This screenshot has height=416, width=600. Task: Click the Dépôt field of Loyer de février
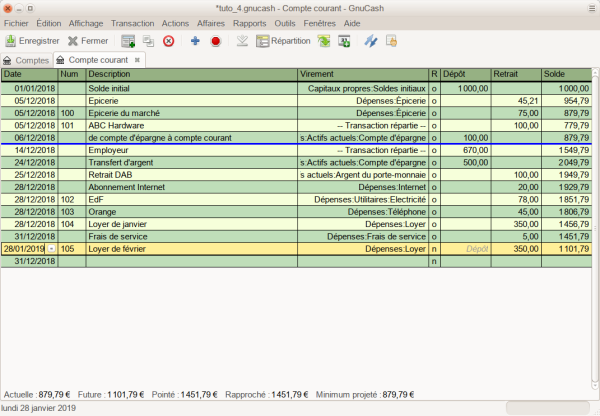point(465,249)
